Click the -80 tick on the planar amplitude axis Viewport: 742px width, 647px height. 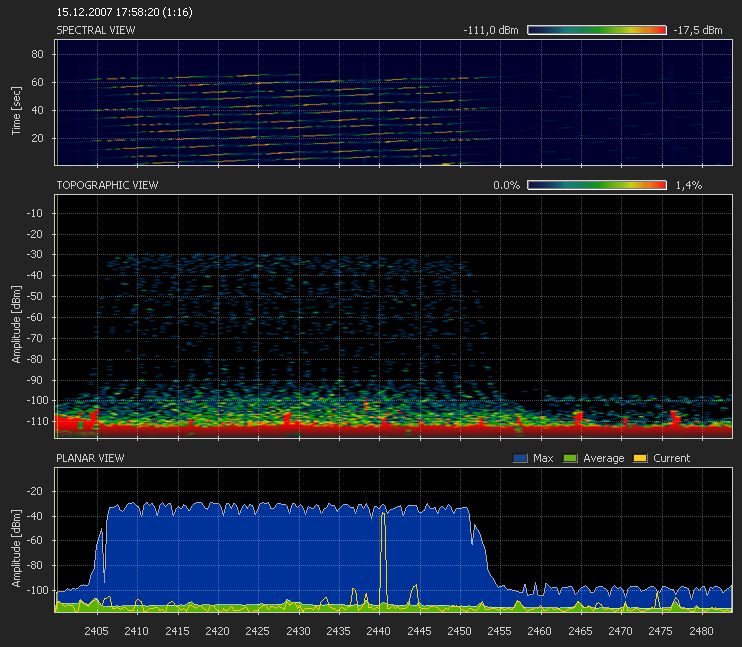point(34,565)
